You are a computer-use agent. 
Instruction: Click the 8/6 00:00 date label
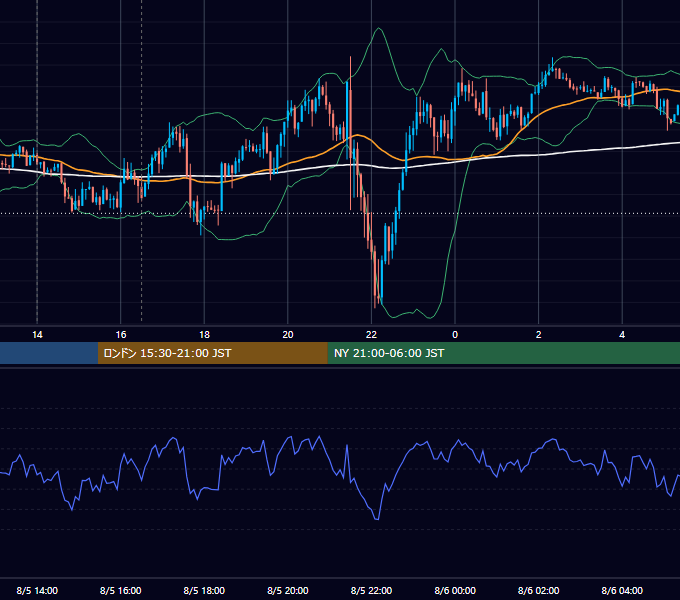point(455,590)
